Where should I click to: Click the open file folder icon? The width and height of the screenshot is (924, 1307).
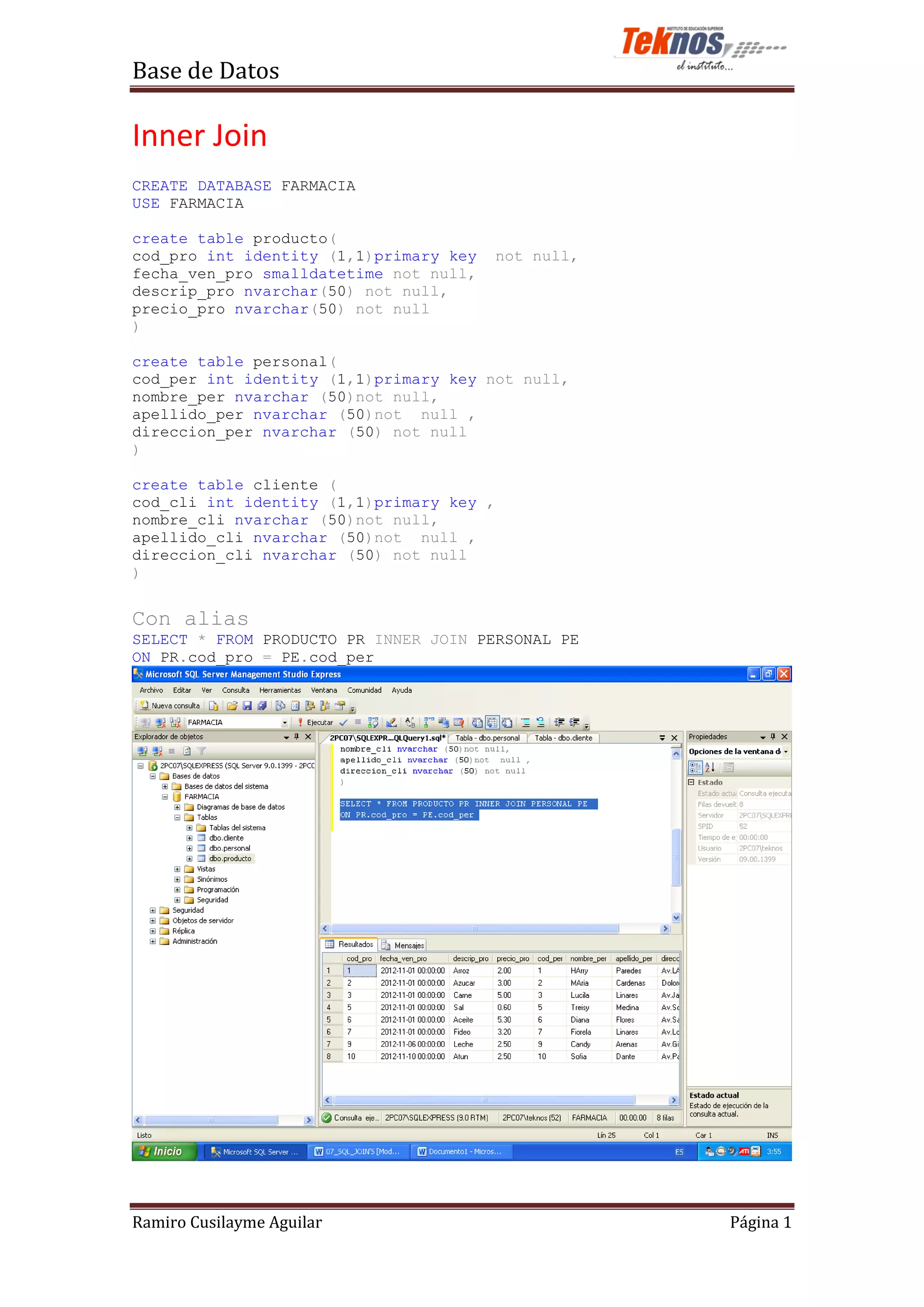[232, 706]
